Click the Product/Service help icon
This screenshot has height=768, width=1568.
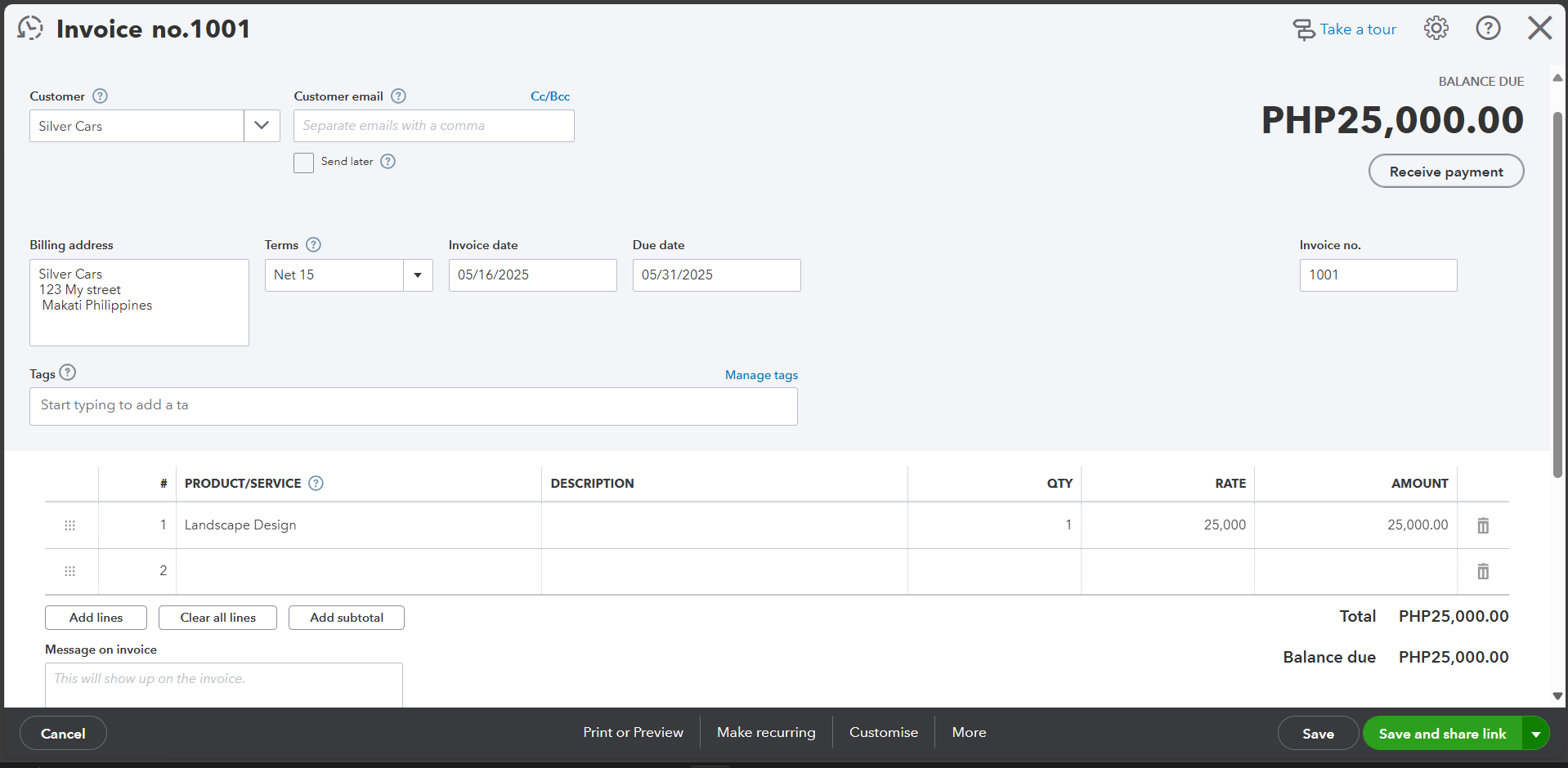316,483
